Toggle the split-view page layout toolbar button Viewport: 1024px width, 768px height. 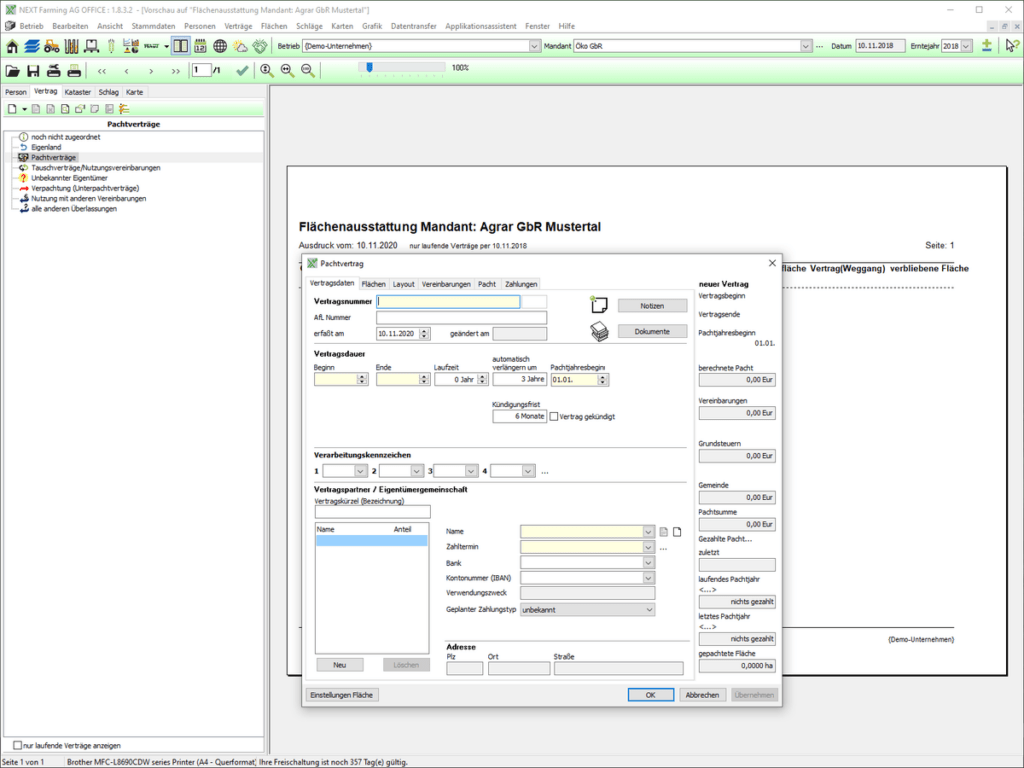(181, 45)
